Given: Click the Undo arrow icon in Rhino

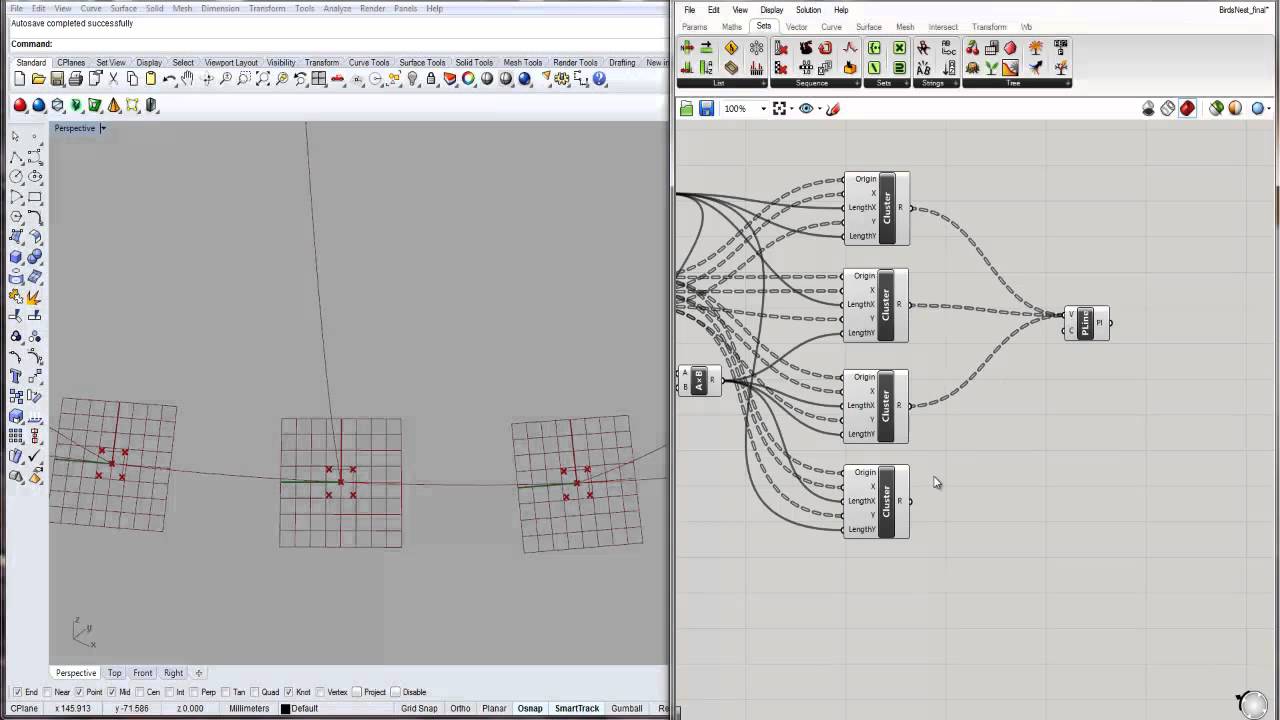Looking at the screenshot, I should 169,78.
